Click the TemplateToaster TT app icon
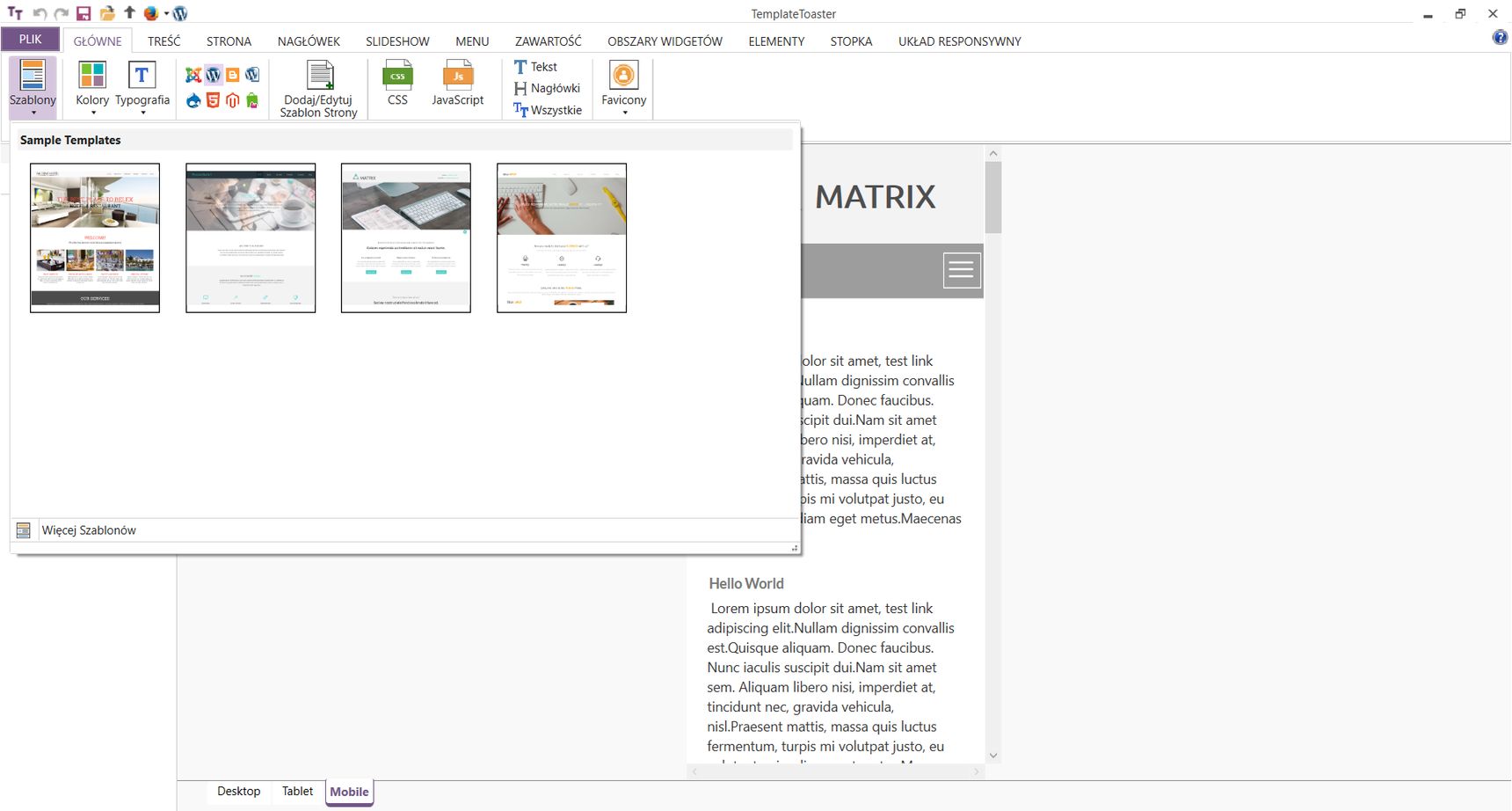This screenshot has width=1512, height=811. point(15,13)
